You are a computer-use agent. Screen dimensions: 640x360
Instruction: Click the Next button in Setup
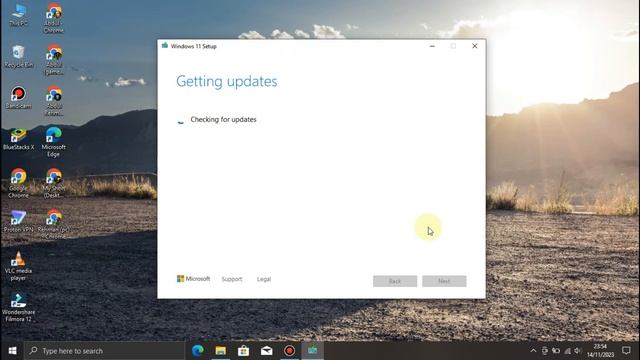point(444,281)
